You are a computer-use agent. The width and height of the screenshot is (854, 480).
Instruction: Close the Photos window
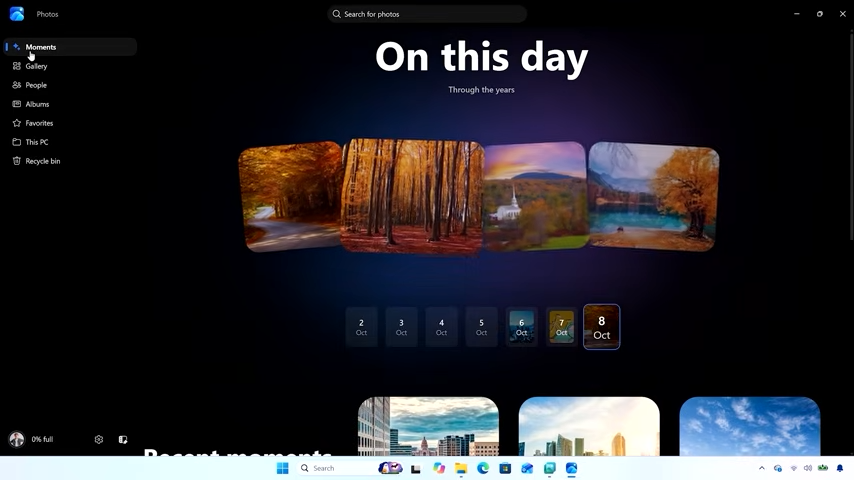[843, 14]
